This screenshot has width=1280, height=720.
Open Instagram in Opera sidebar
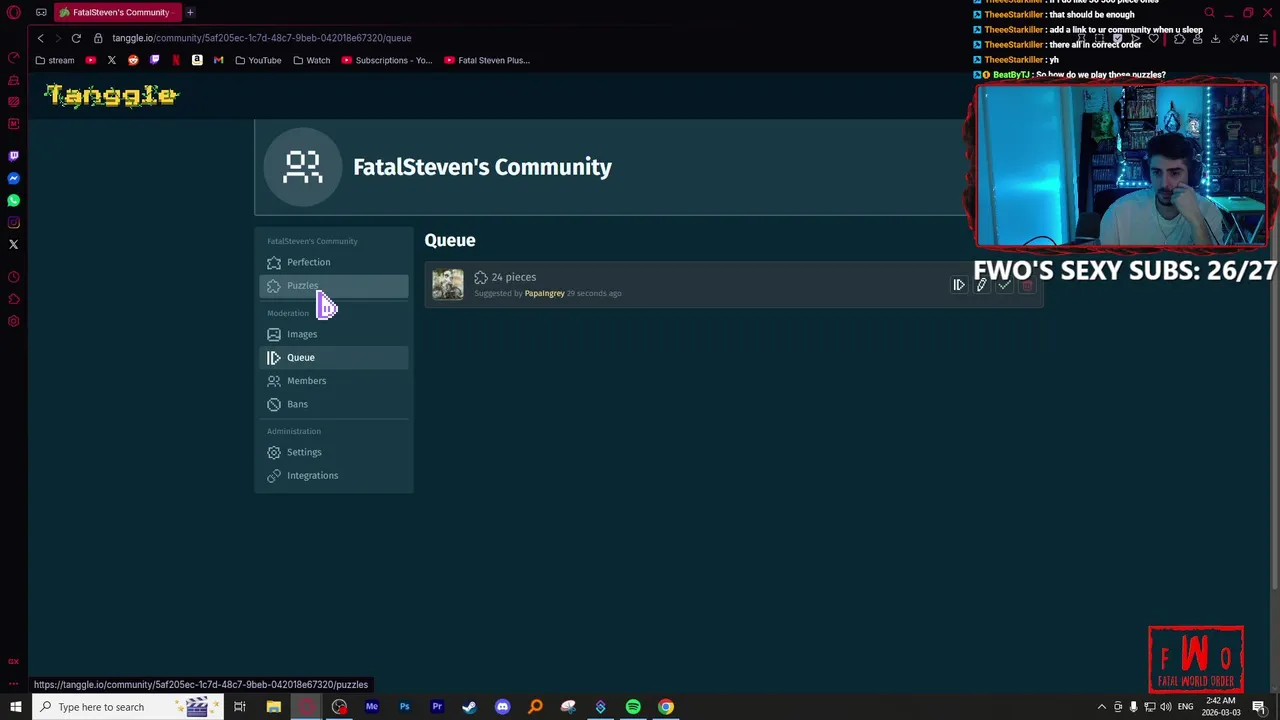pyautogui.click(x=13, y=222)
